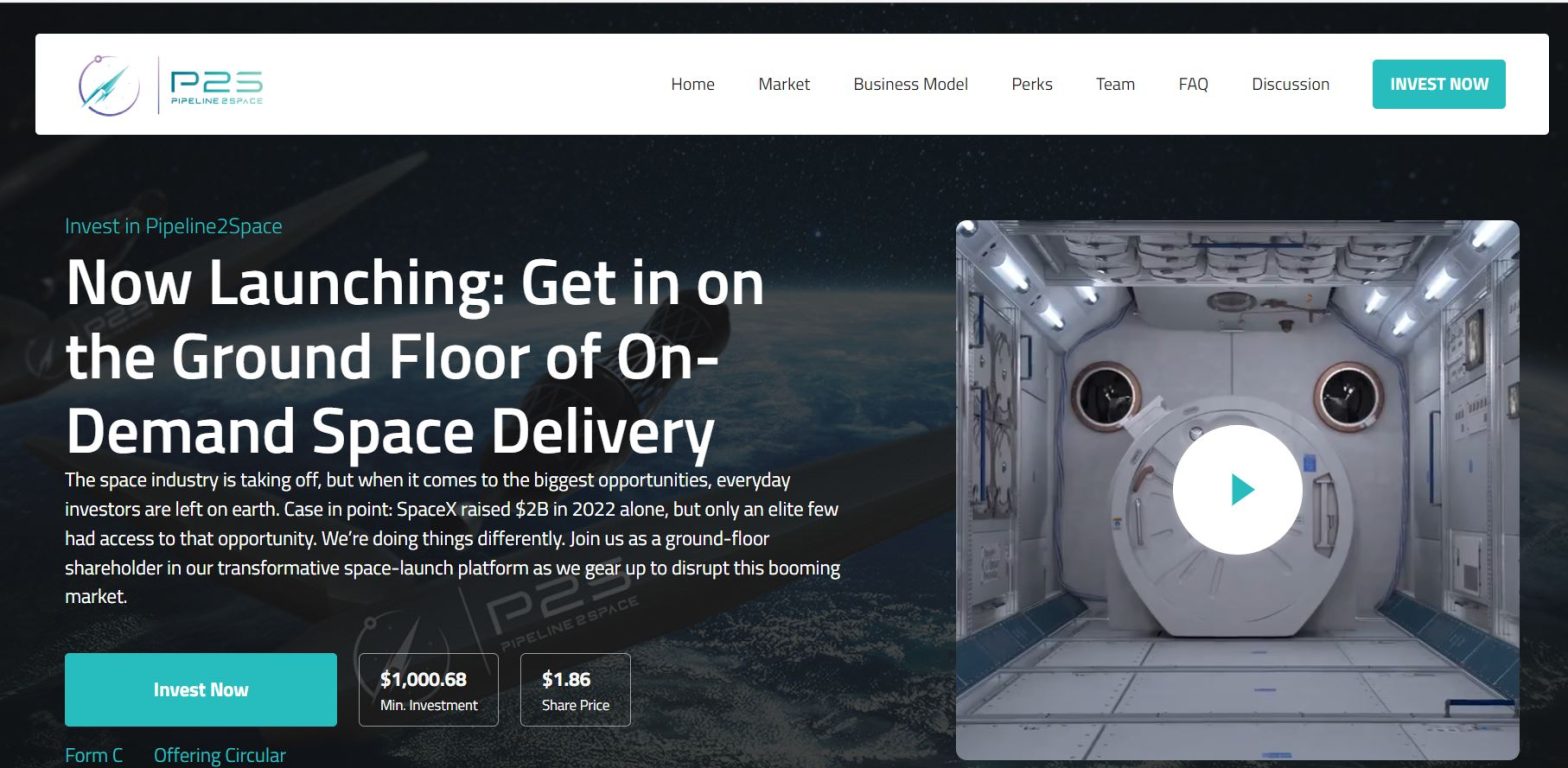
Task: Go to the Market section
Action: (784, 84)
